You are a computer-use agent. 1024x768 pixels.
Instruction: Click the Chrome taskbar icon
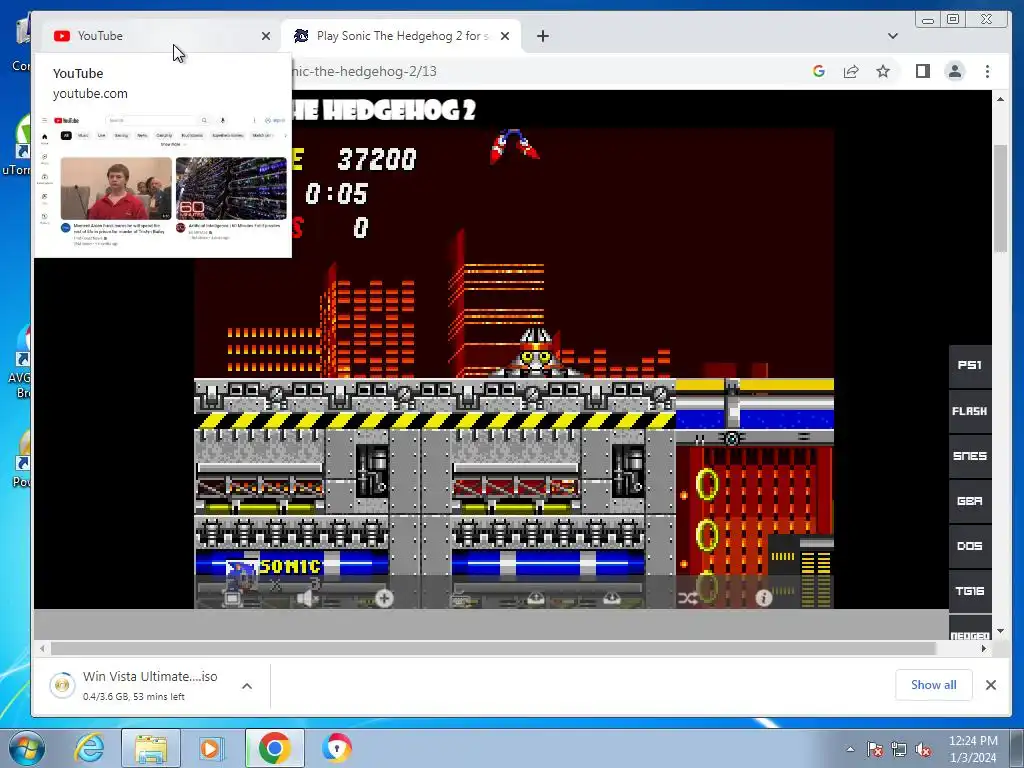coord(274,748)
